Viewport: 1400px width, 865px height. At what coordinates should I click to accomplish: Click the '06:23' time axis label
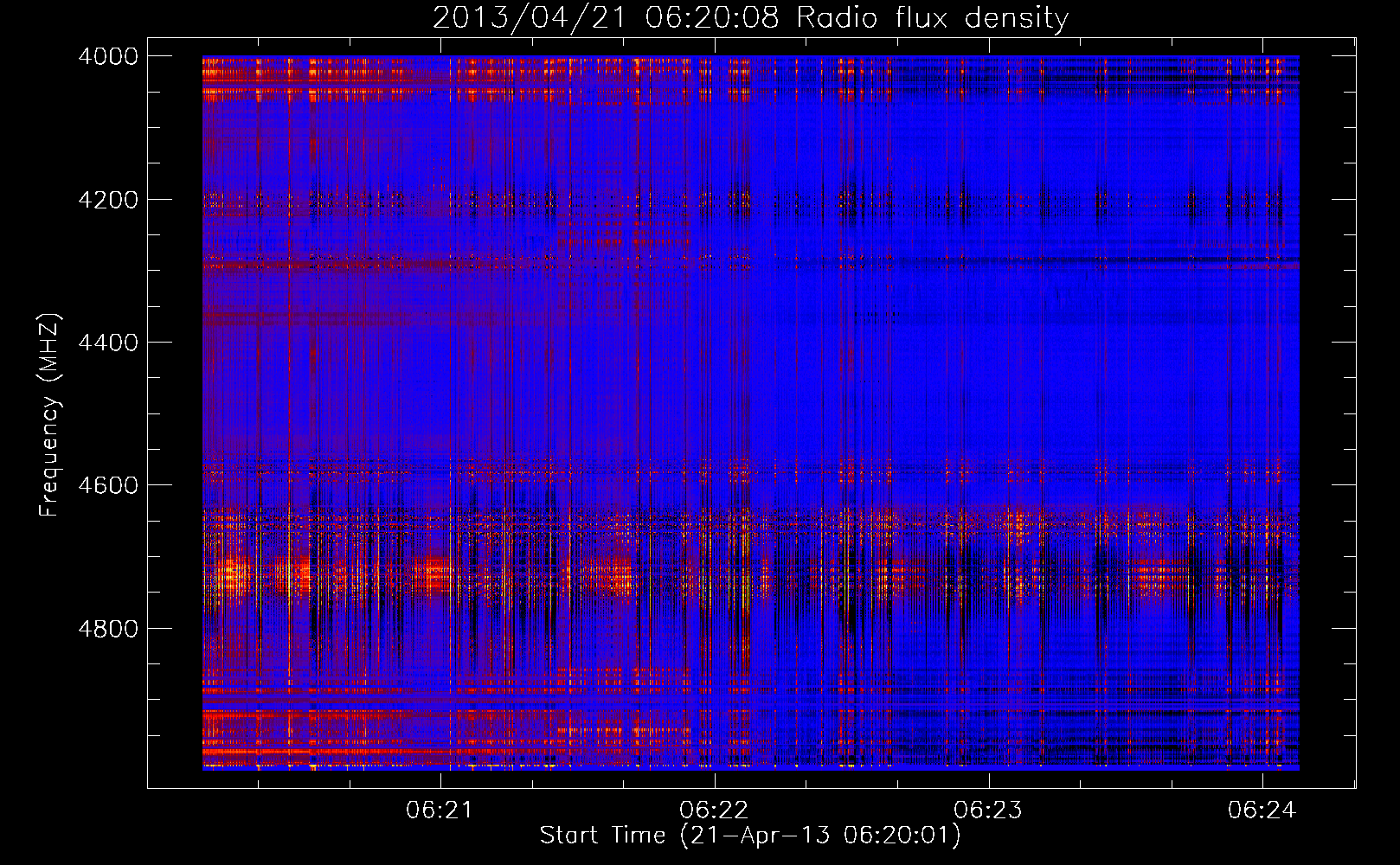(x=988, y=811)
